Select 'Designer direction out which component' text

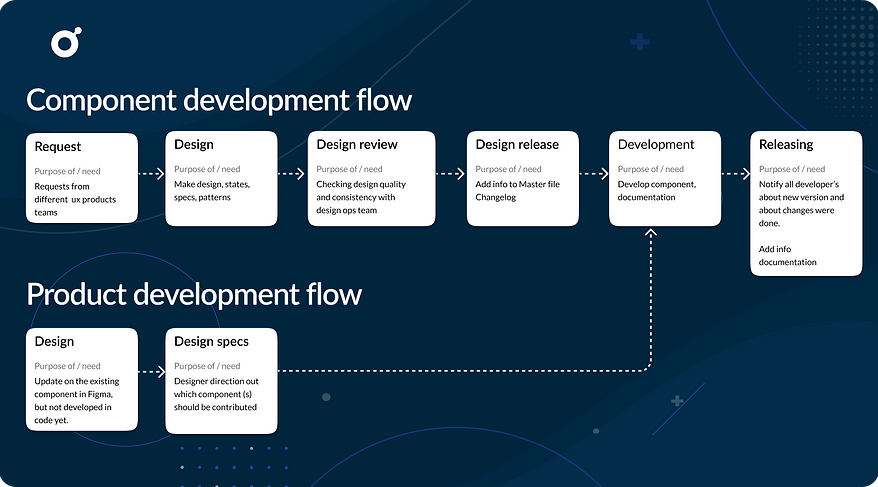216,394
